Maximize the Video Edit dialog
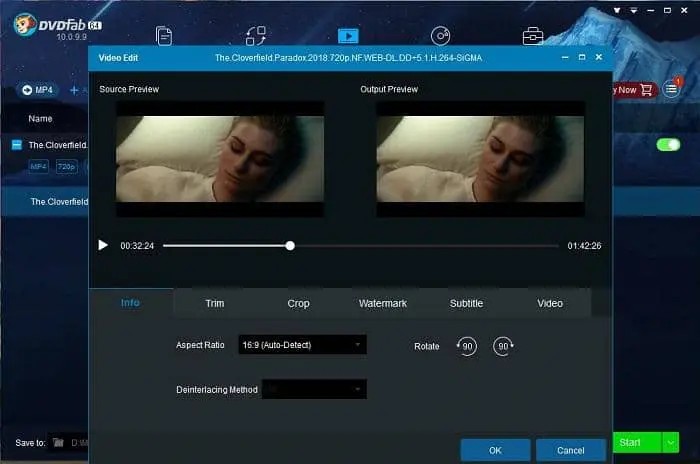The height and width of the screenshot is (464, 700). [582, 57]
